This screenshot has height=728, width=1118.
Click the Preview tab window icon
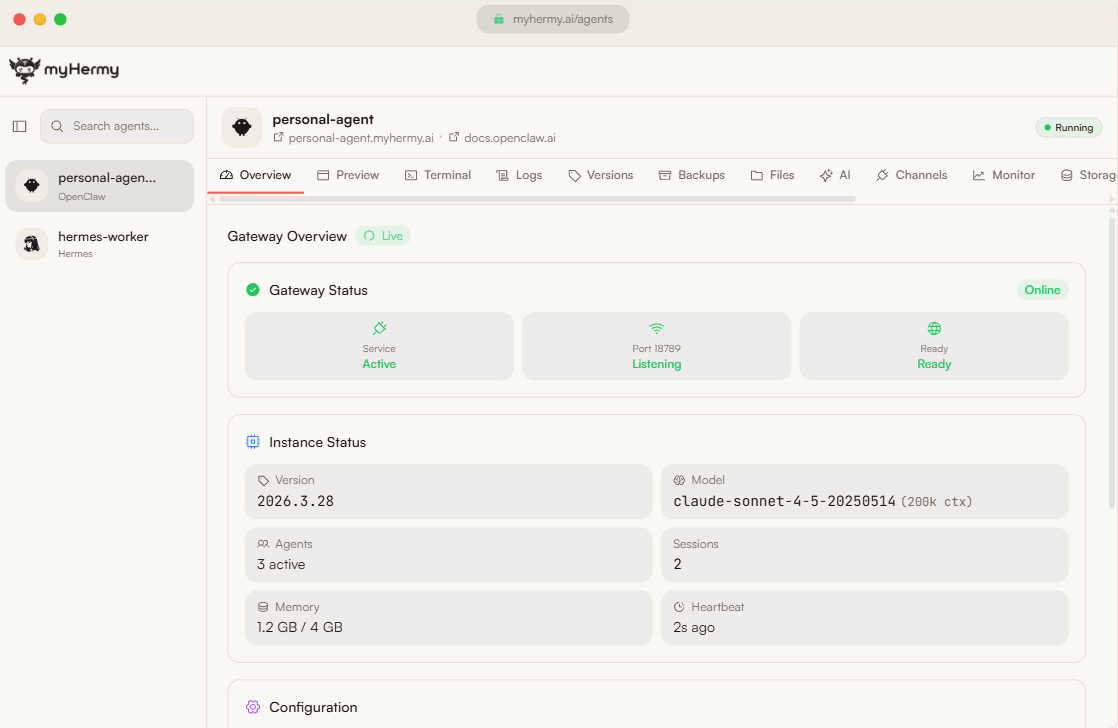pos(323,175)
